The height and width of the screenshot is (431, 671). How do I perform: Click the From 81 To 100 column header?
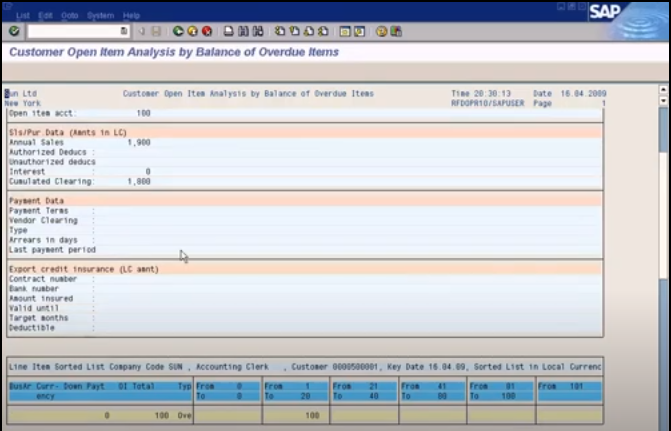click(x=501, y=391)
